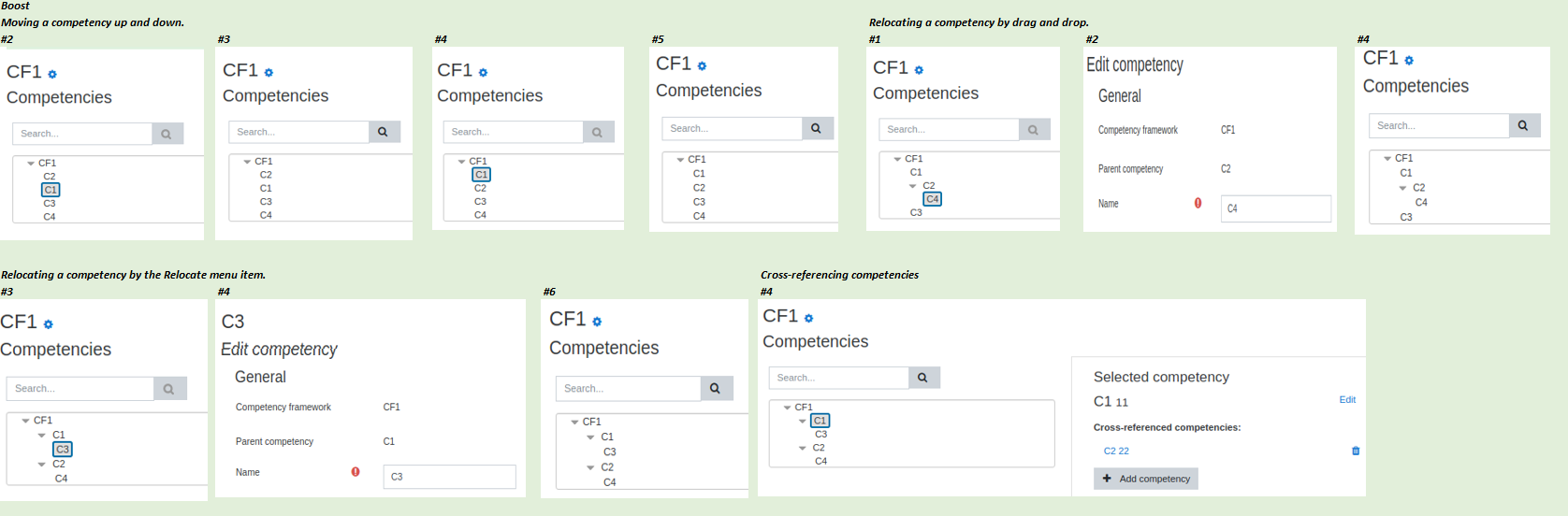Open the C2 22 cross-referenced competency link

tap(1116, 451)
